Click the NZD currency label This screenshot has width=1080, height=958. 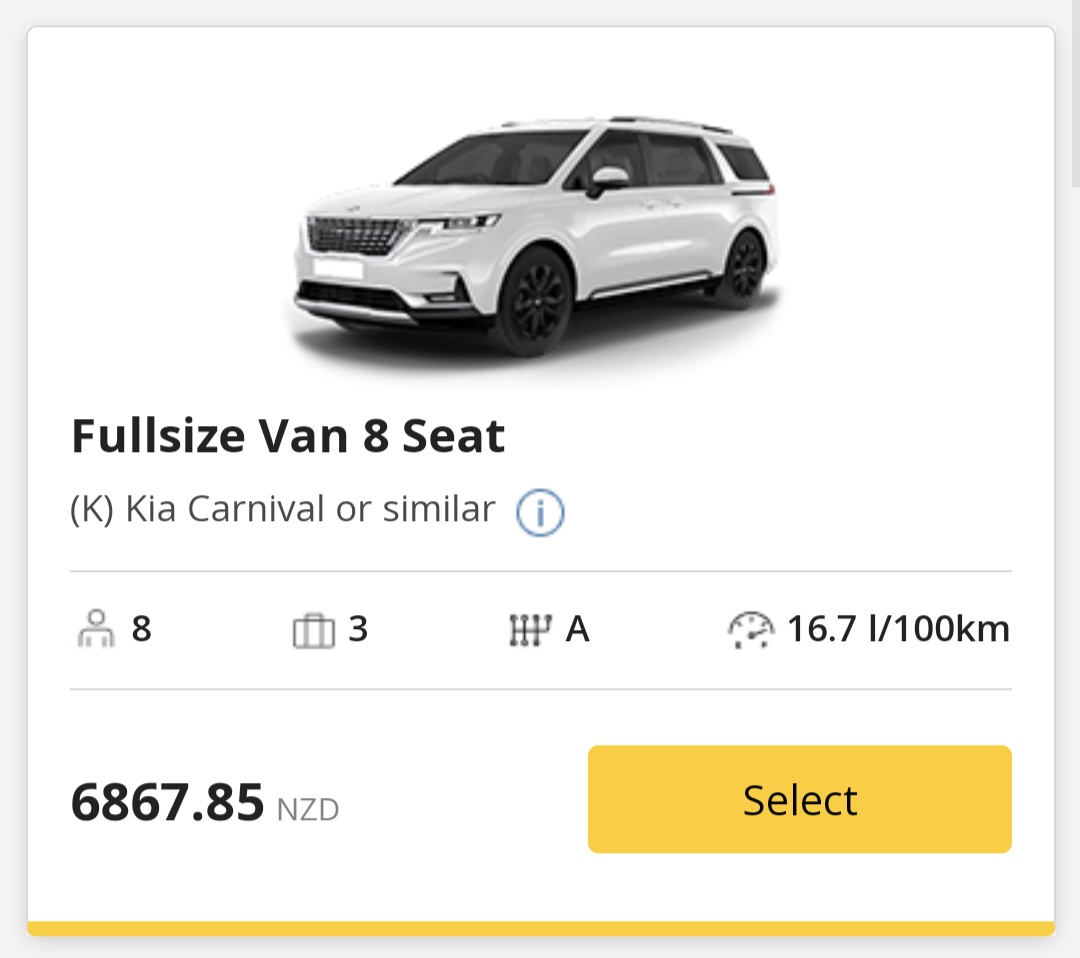point(308,808)
